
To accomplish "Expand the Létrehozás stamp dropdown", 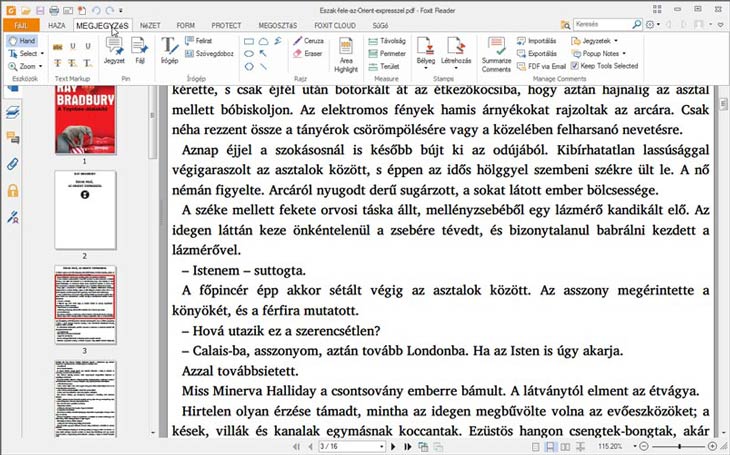I will click(x=456, y=68).
